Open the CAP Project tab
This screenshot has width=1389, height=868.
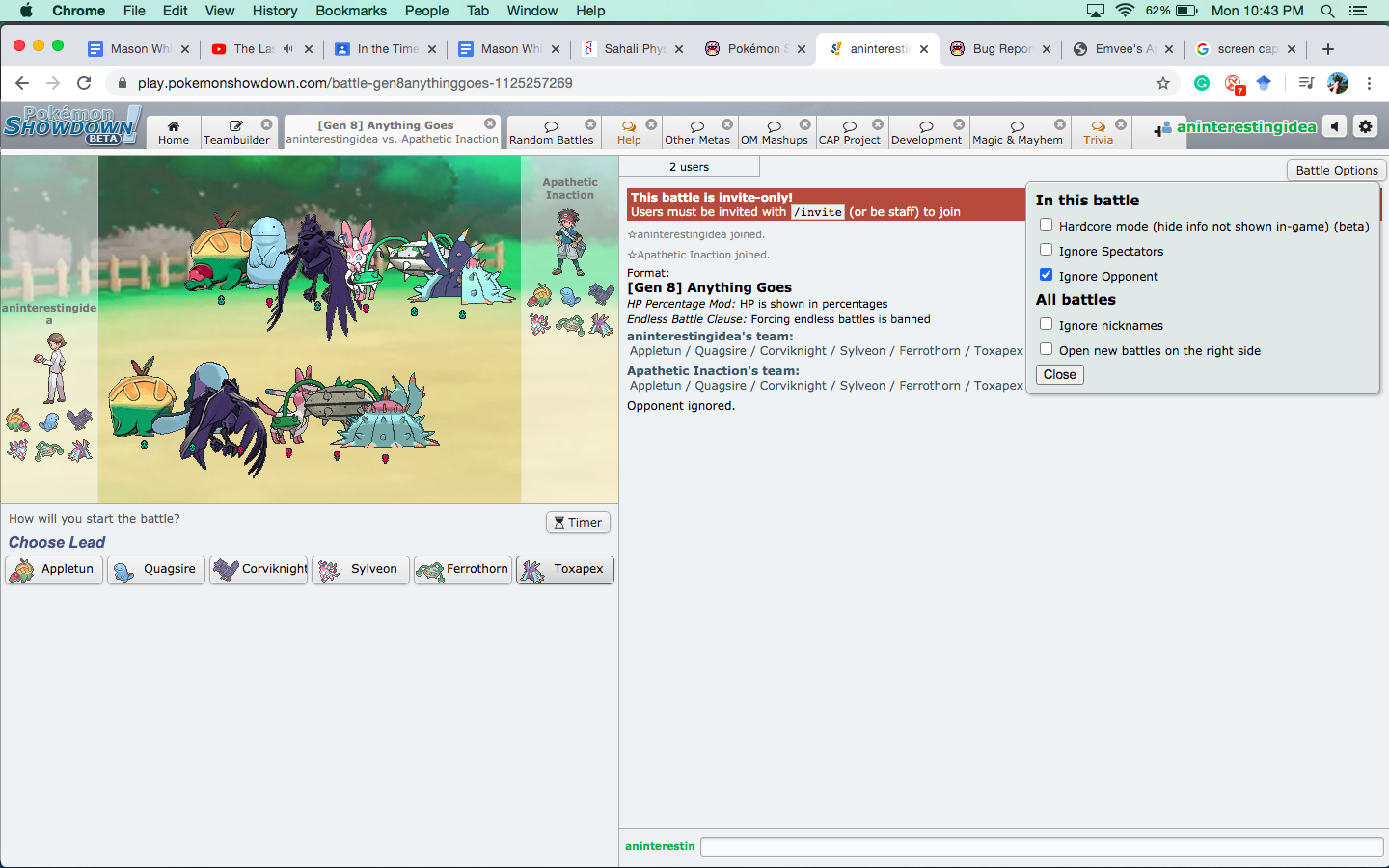(x=850, y=133)
